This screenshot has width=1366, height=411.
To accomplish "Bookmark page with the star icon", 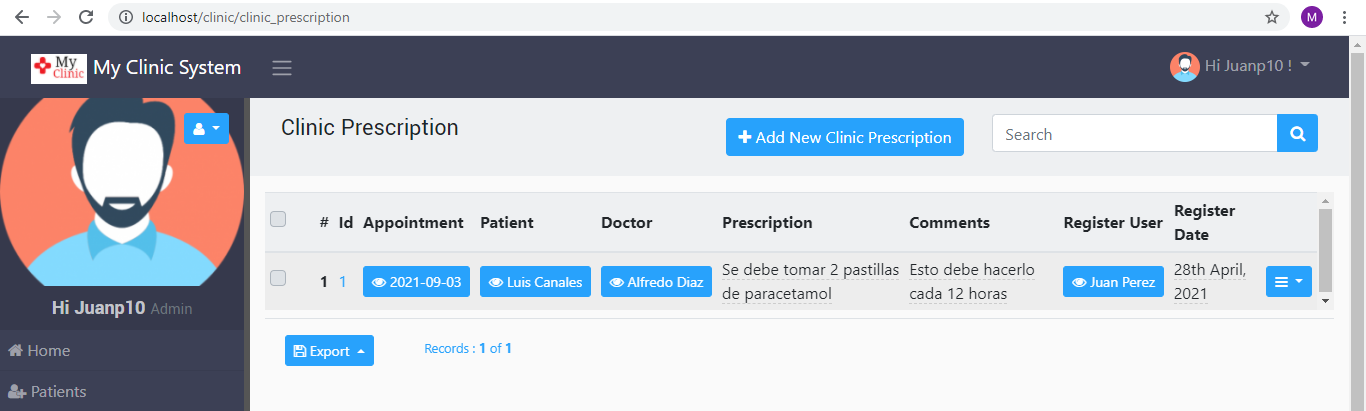I will [1272, 17].
